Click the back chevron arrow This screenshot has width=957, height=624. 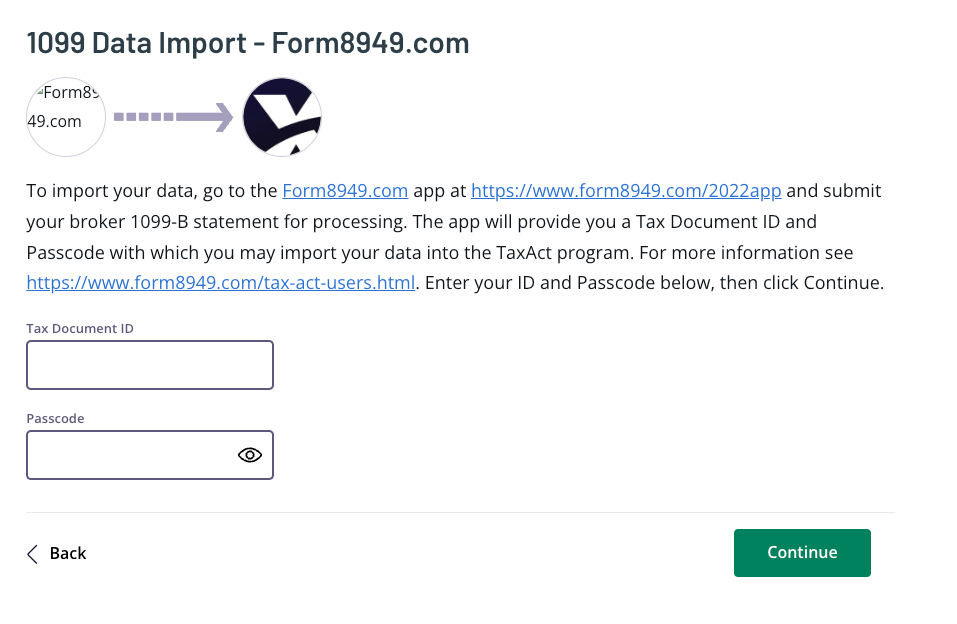pos(30,552)
